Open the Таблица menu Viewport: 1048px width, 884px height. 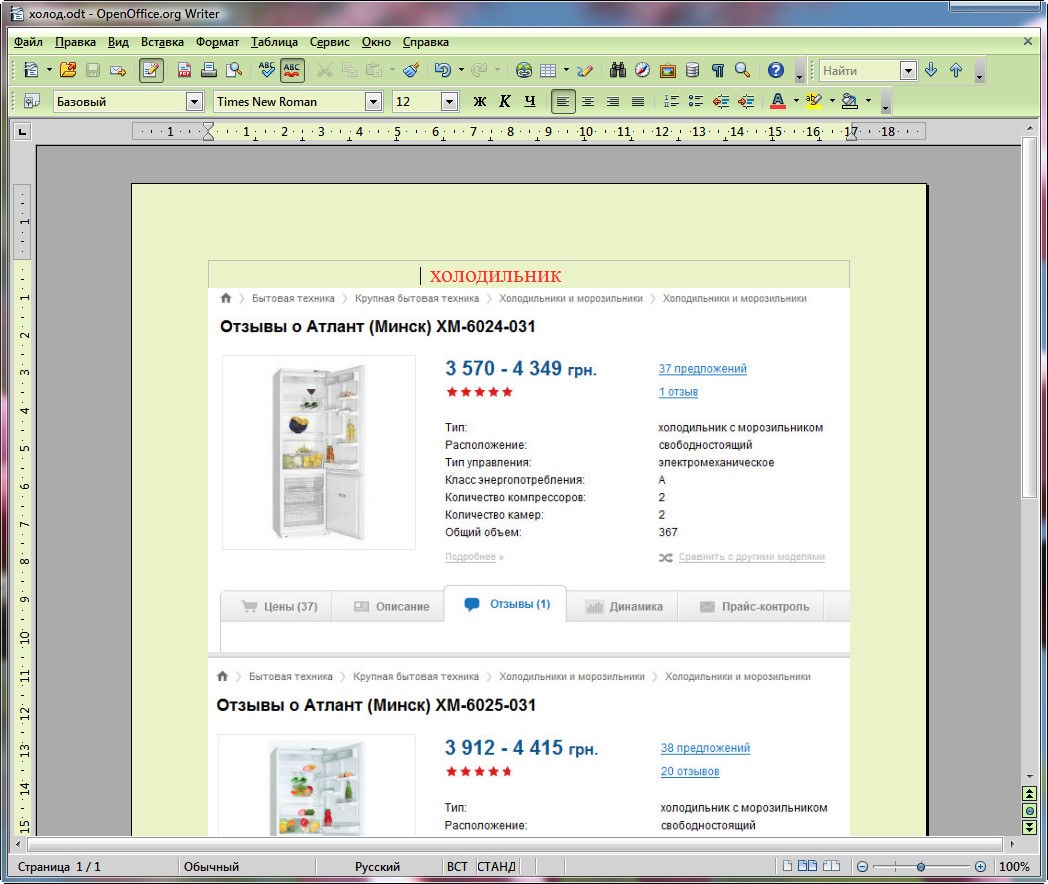(x=274, y=42)
